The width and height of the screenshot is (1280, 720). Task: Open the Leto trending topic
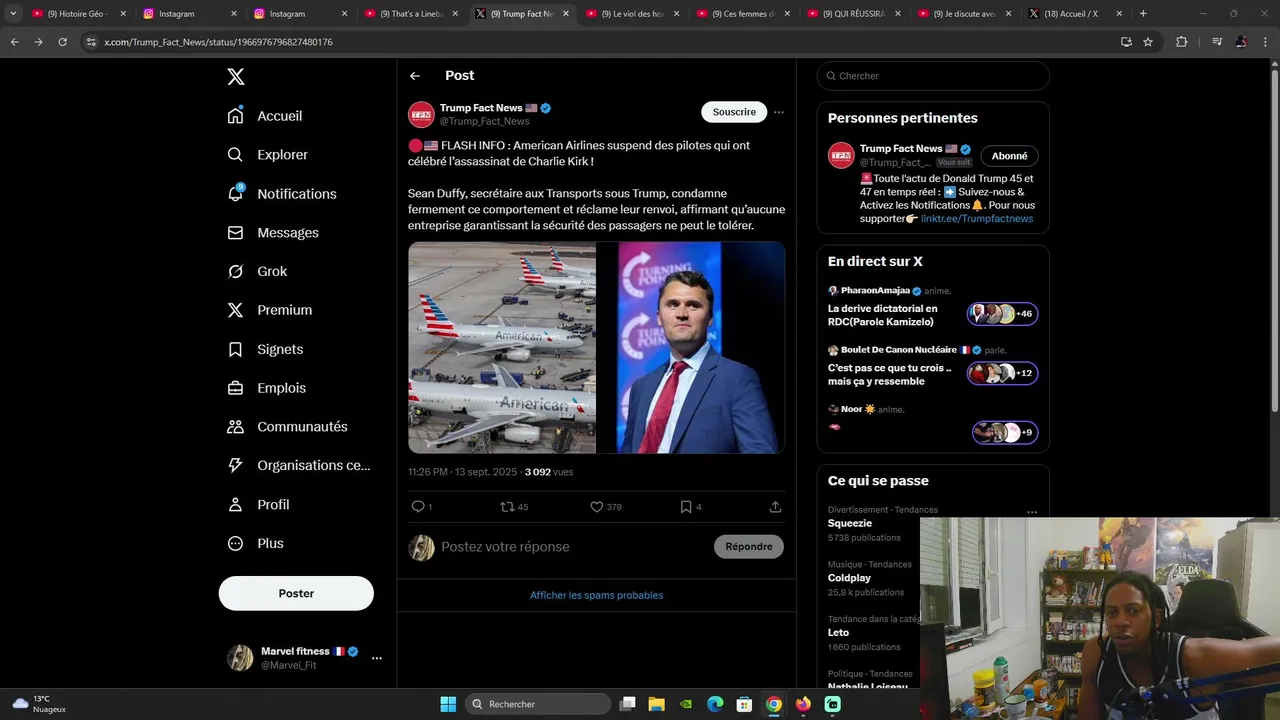(x=839, y=632)
